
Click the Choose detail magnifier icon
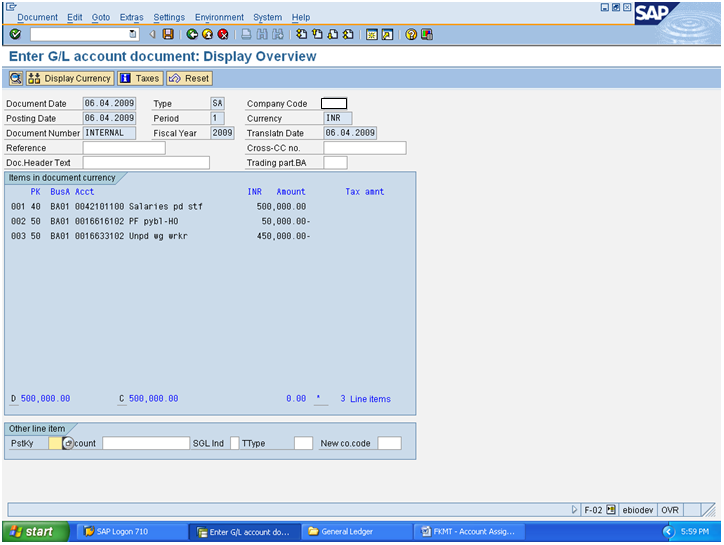click(x=16, y=79)
